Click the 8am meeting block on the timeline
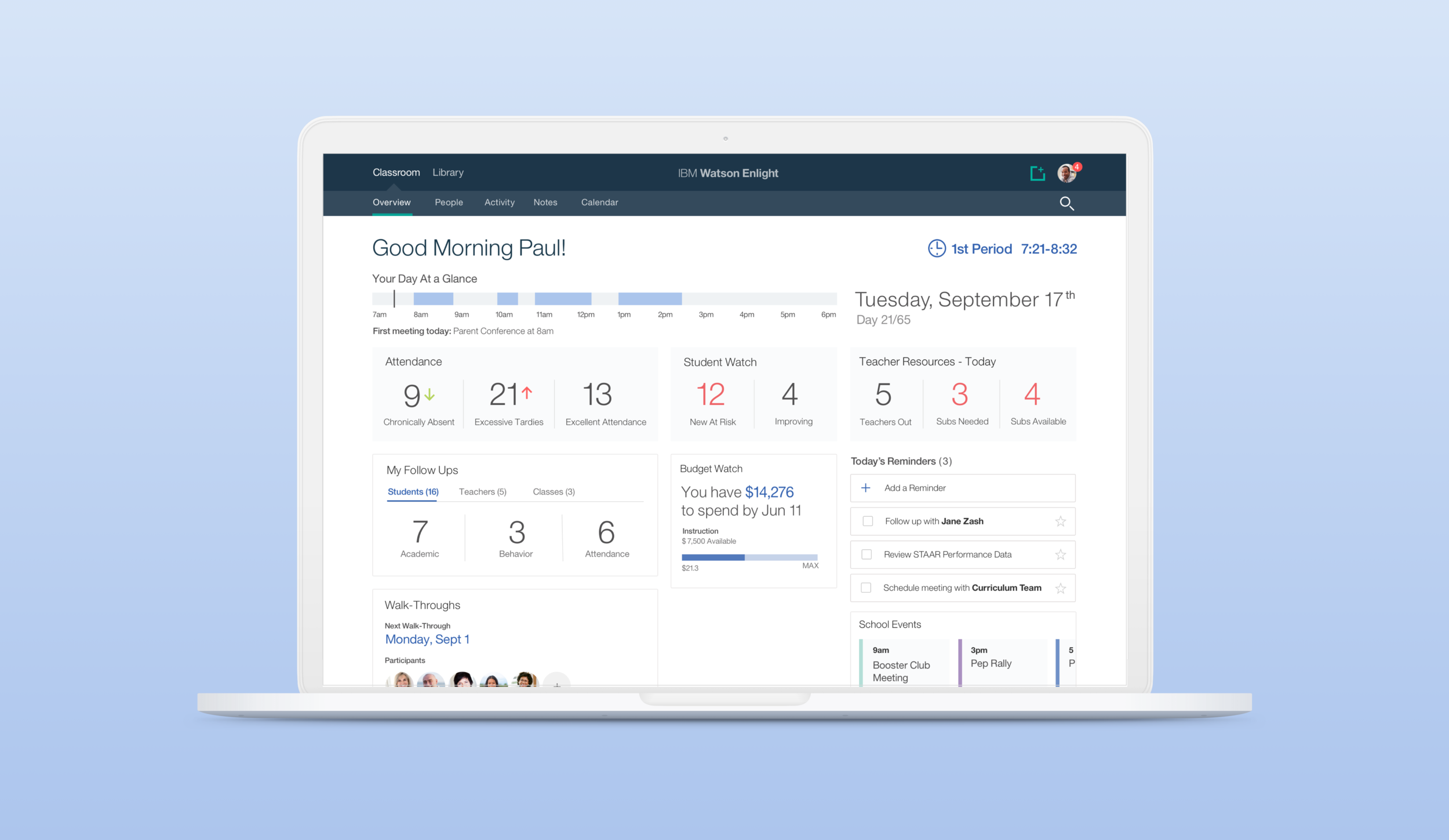The image size is (1449, 840). [433, 299]
